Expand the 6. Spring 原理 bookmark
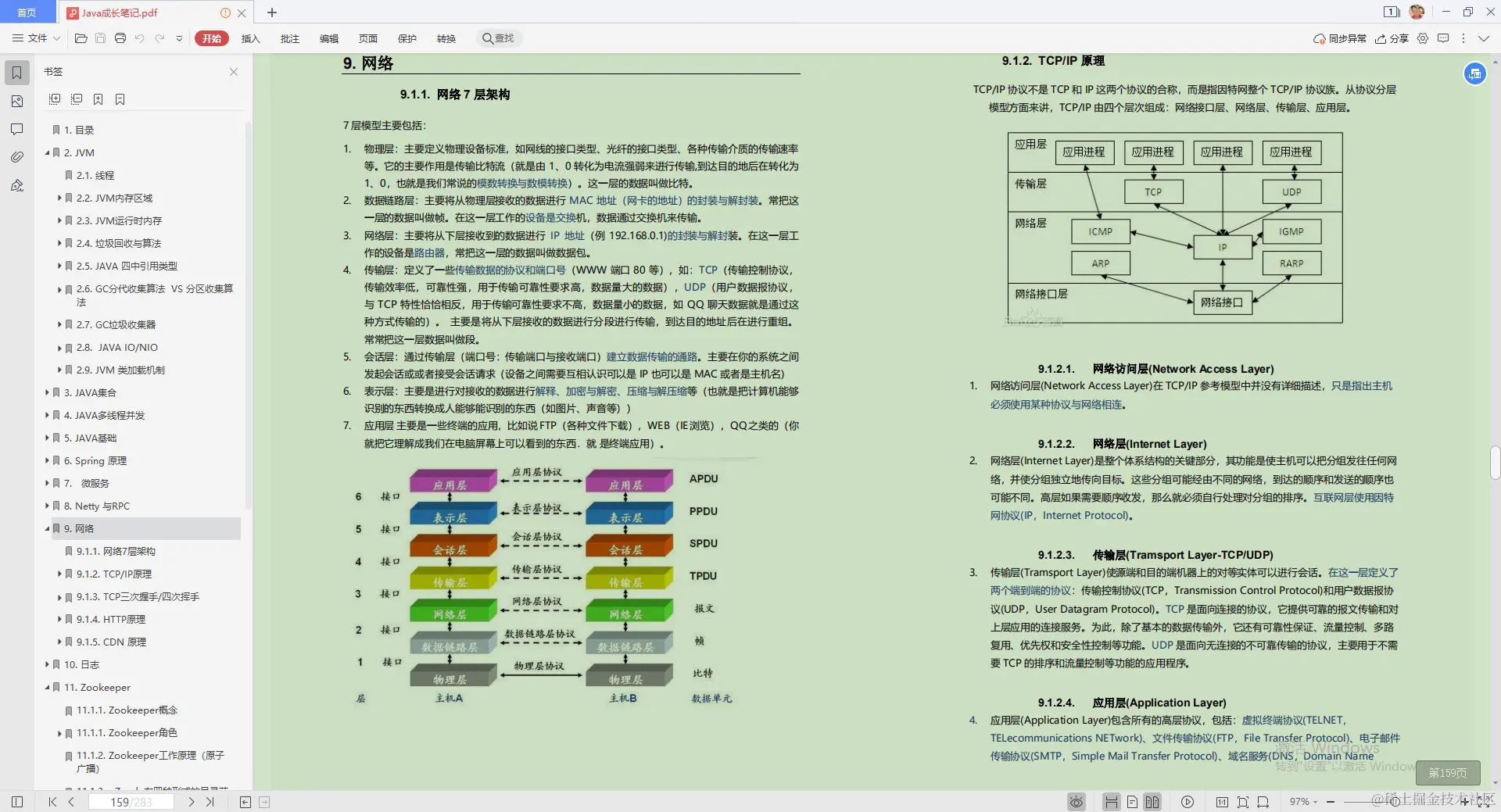Screen dimensions: 1501x812 pos(47,460)
